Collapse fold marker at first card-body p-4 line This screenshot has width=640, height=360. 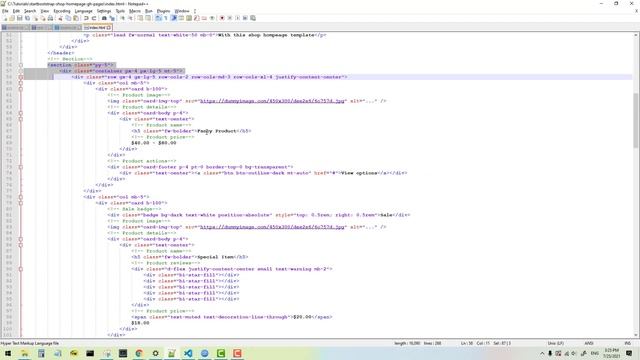pyautogui.click(x=20, y=113)
